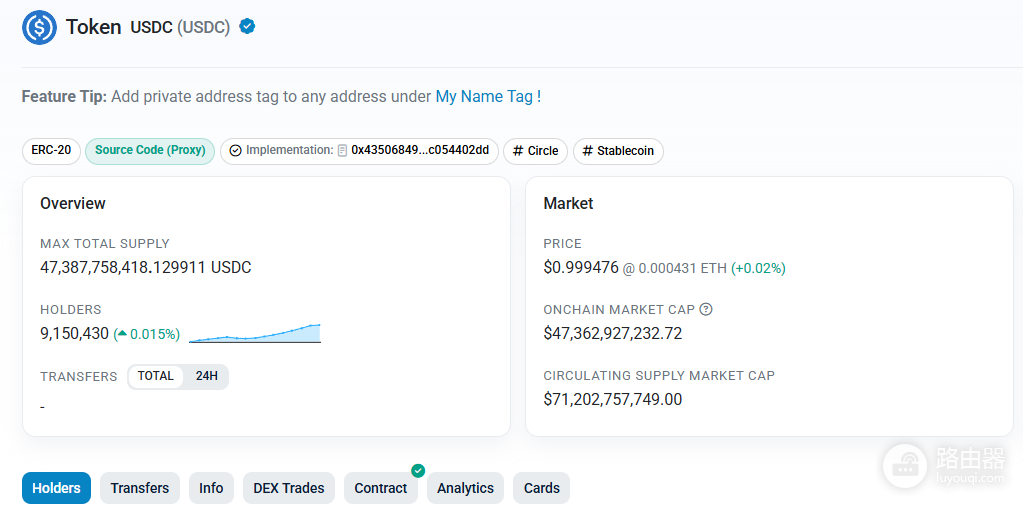The width and height of the screenshot is (1023, 506).
Task: Click the USDC (USDC) token name
Action: tap(180, 27)
